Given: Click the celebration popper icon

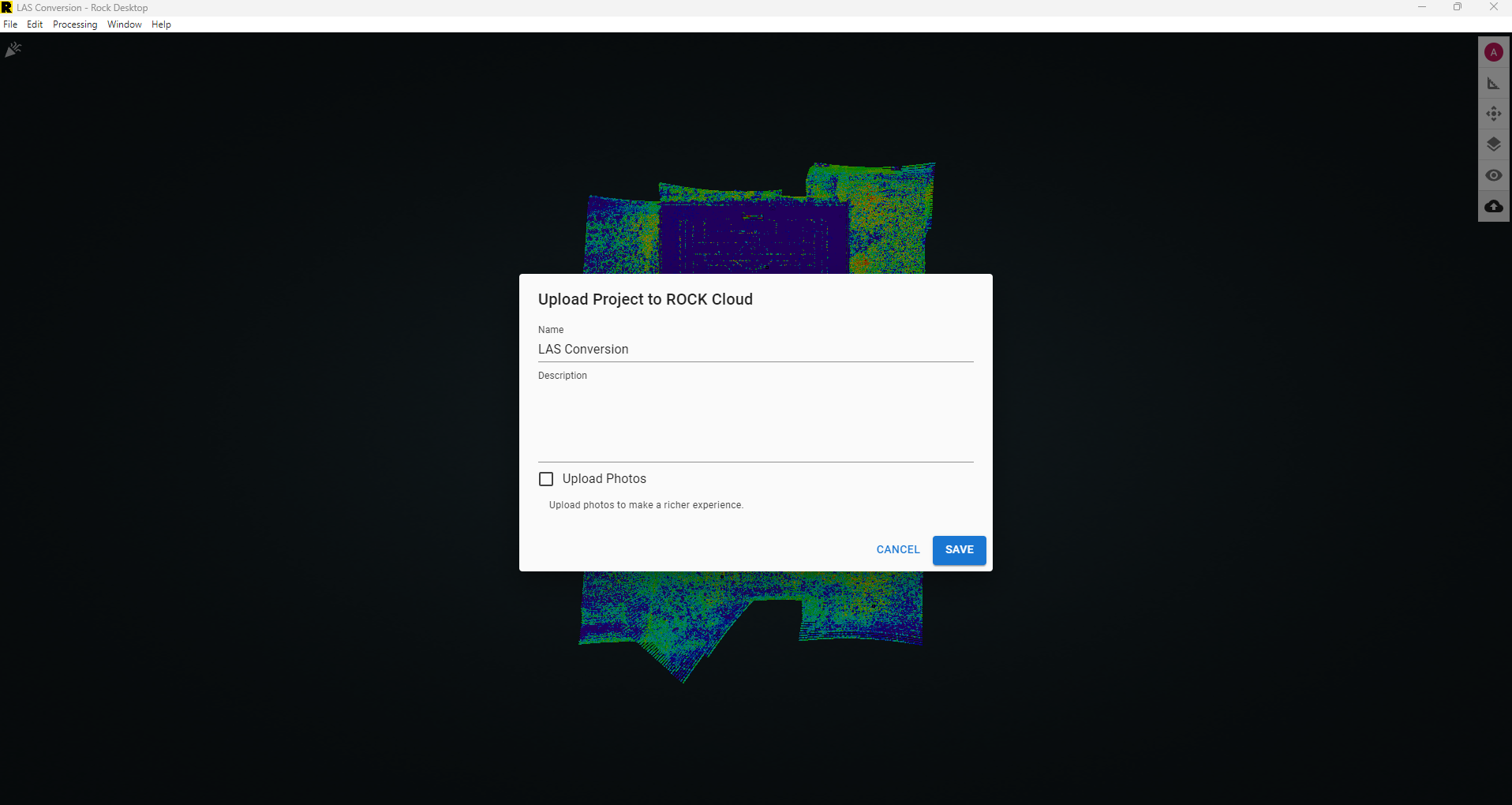Looking at the screenshot, I should (13, 48).
